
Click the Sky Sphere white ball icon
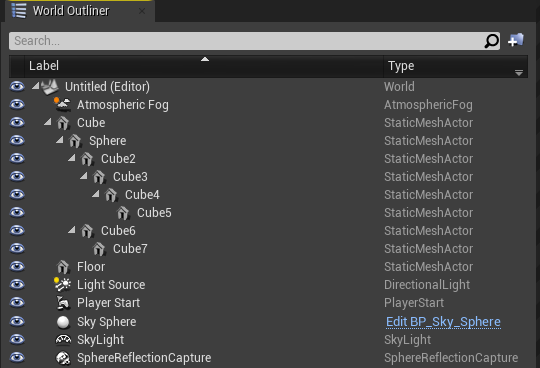(x=63, y=322)
